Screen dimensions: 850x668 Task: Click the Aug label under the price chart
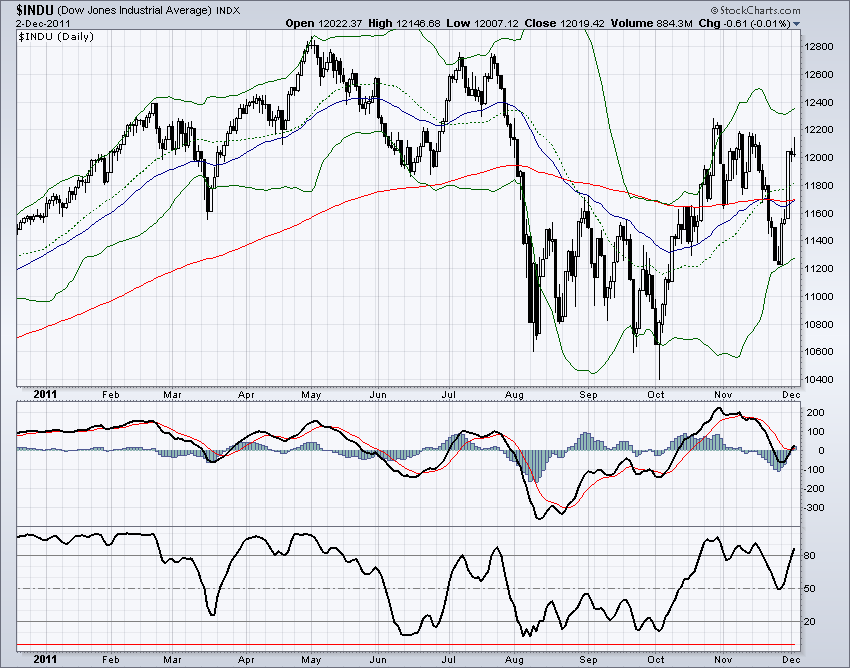pos(514,395)
